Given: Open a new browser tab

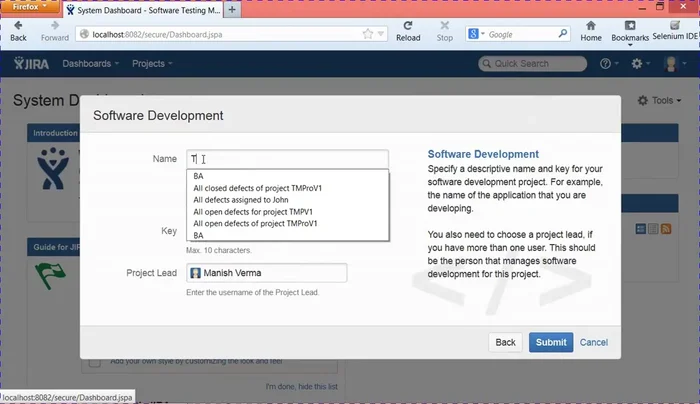Looking at the screenshot, I should point(232,9).
